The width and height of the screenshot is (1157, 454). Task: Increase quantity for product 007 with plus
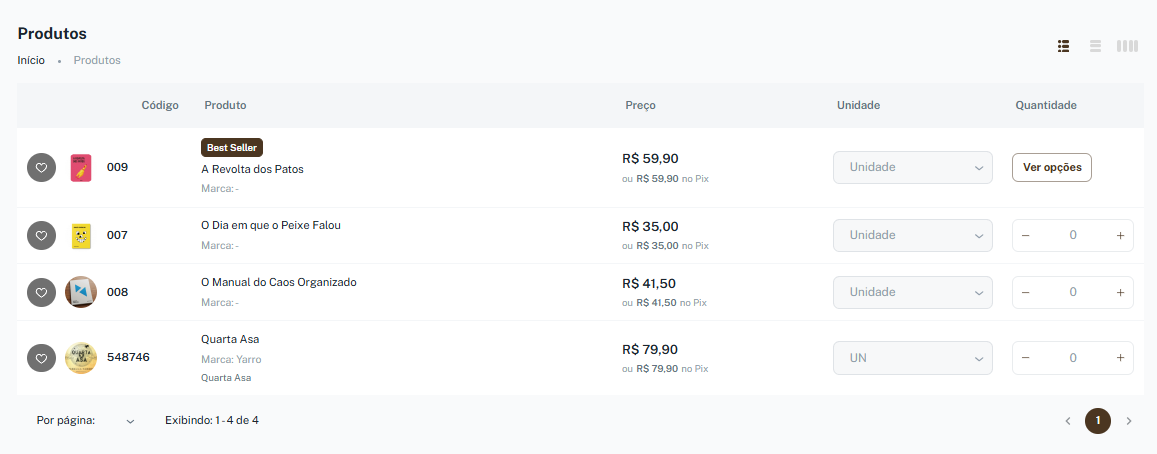1120,235
